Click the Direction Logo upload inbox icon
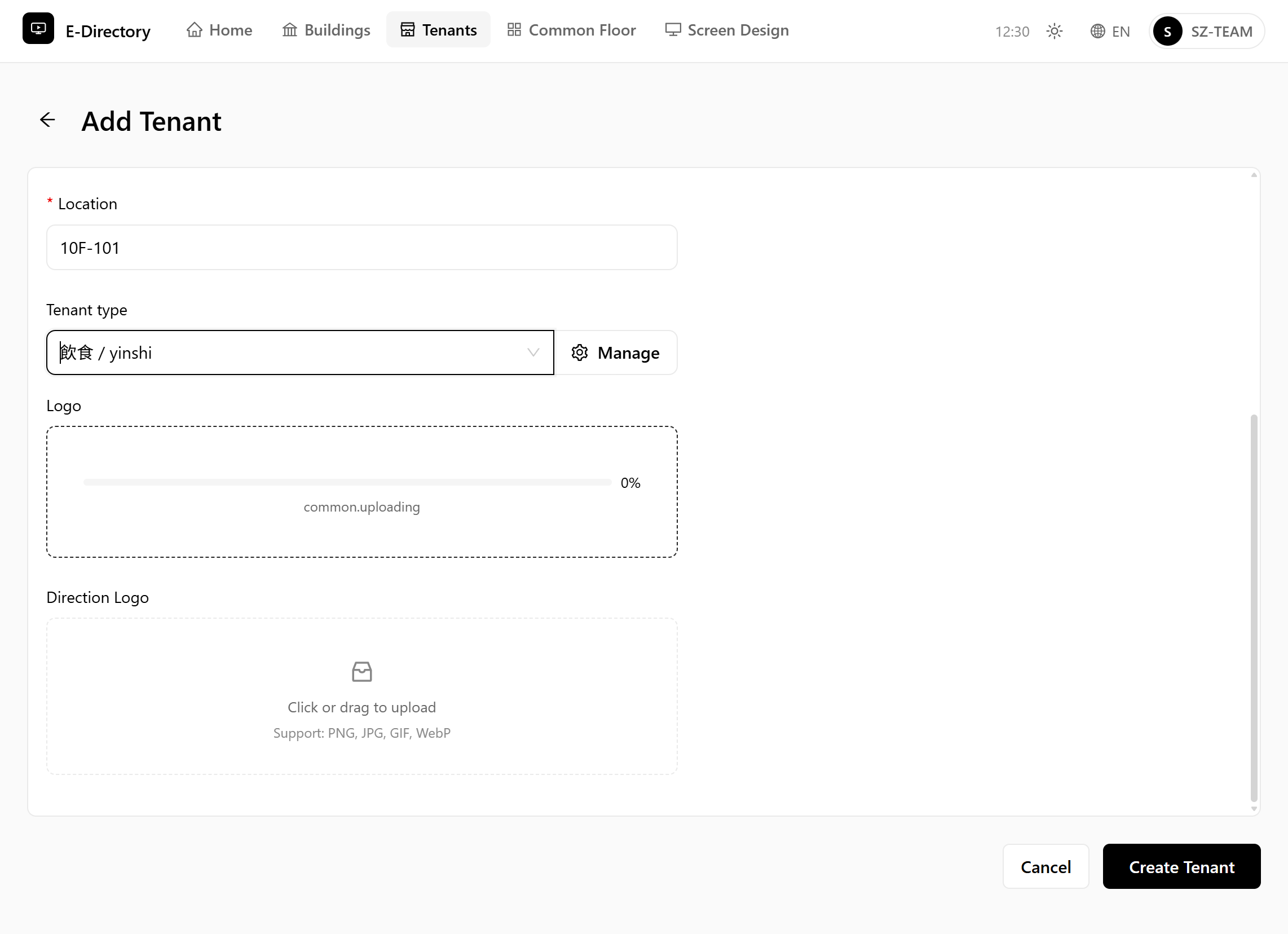The image size is (1288, 934). [361, 672]
